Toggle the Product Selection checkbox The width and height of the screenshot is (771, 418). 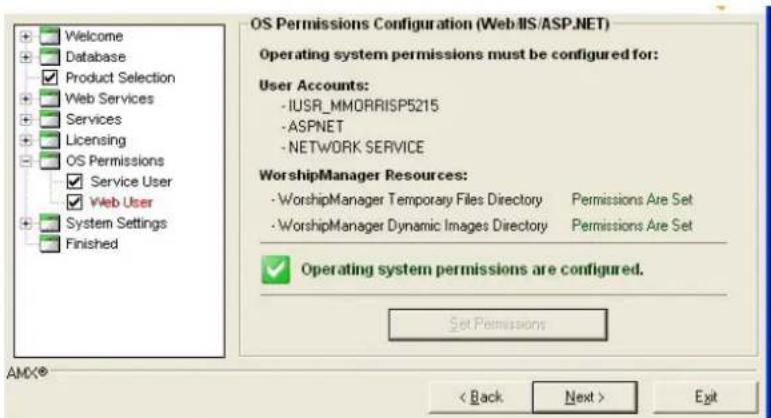pyautogui.click(x=50, y=78)
